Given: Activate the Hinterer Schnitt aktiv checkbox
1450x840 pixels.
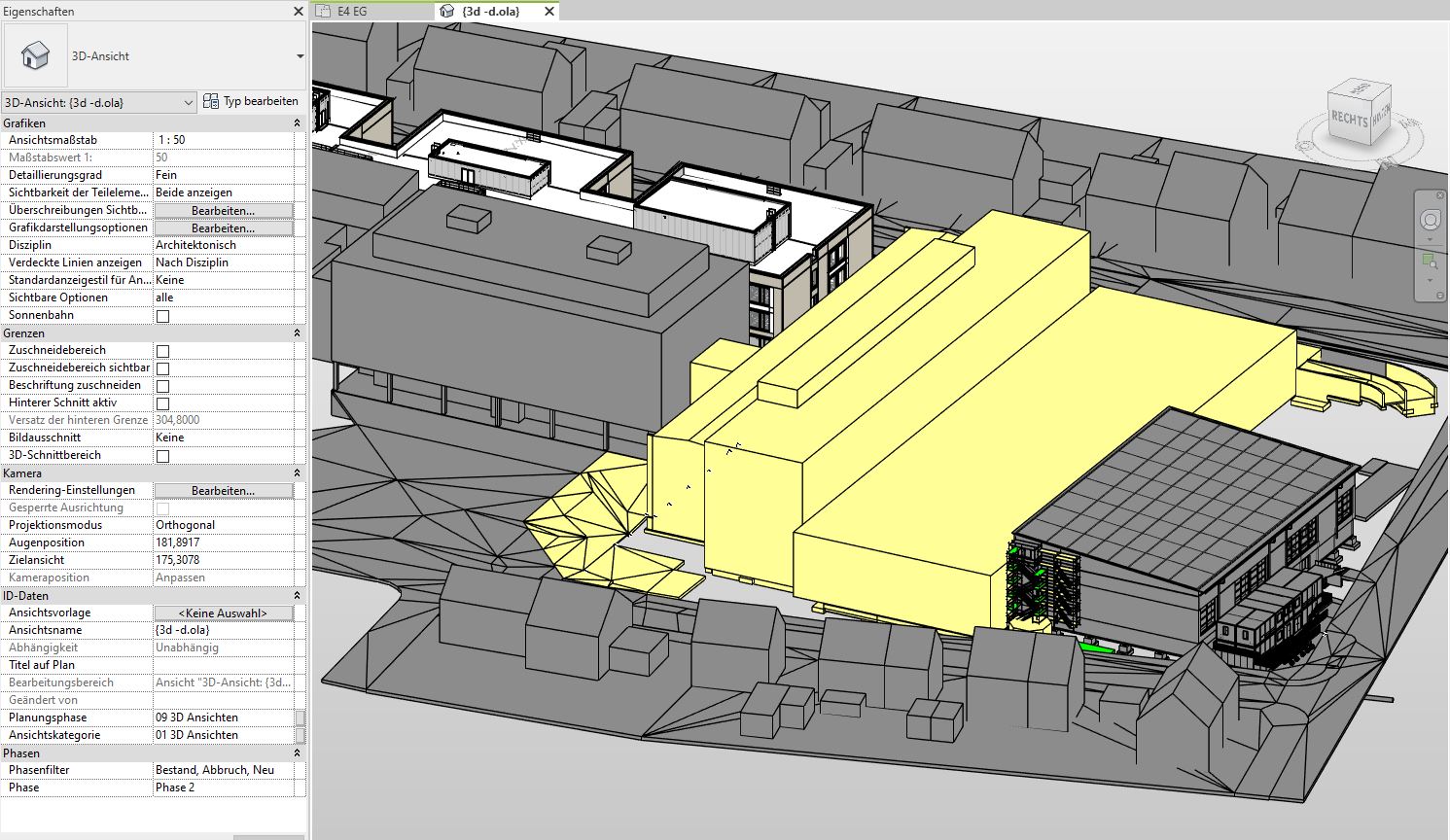Looking at the screenshot, I should [160, 402].
